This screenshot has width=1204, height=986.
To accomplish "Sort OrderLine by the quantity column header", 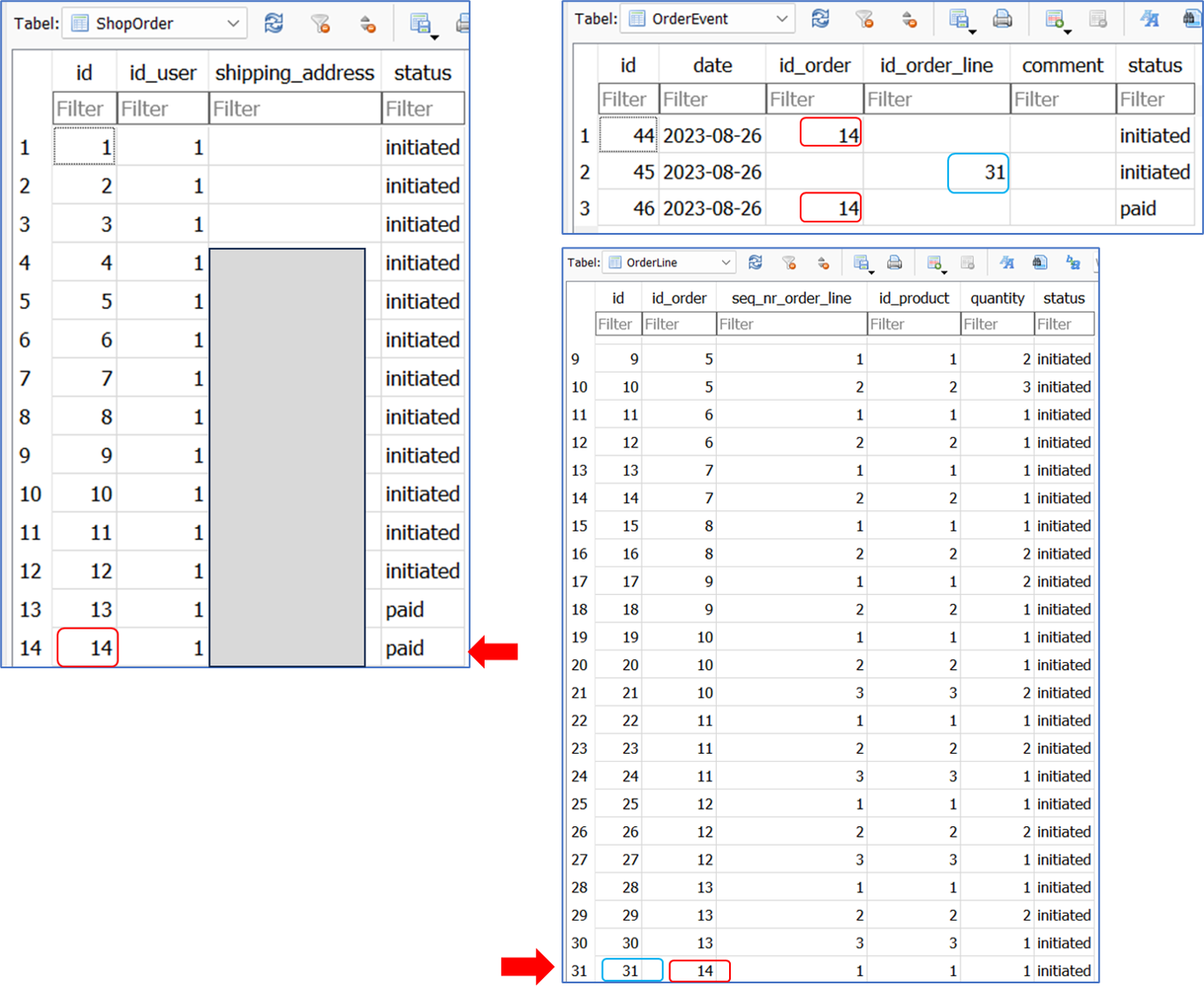I will click(x=997, y=298).
